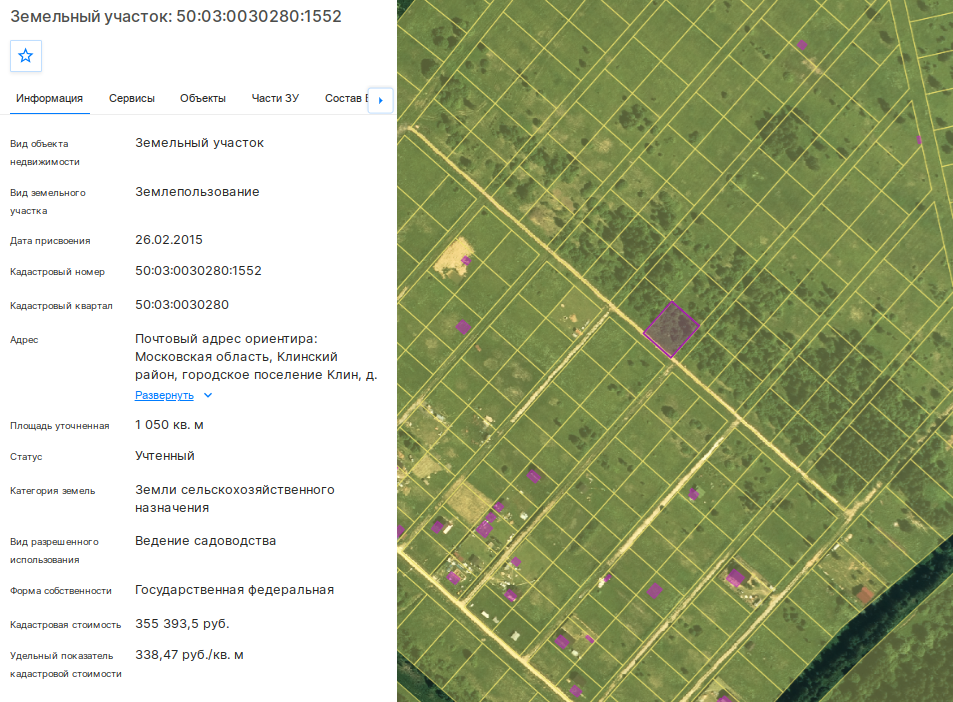This screenshot has width=953, height=702.
Task: Click the parcel title heading text
Action: pyautogui.click(x=176, y=16)
